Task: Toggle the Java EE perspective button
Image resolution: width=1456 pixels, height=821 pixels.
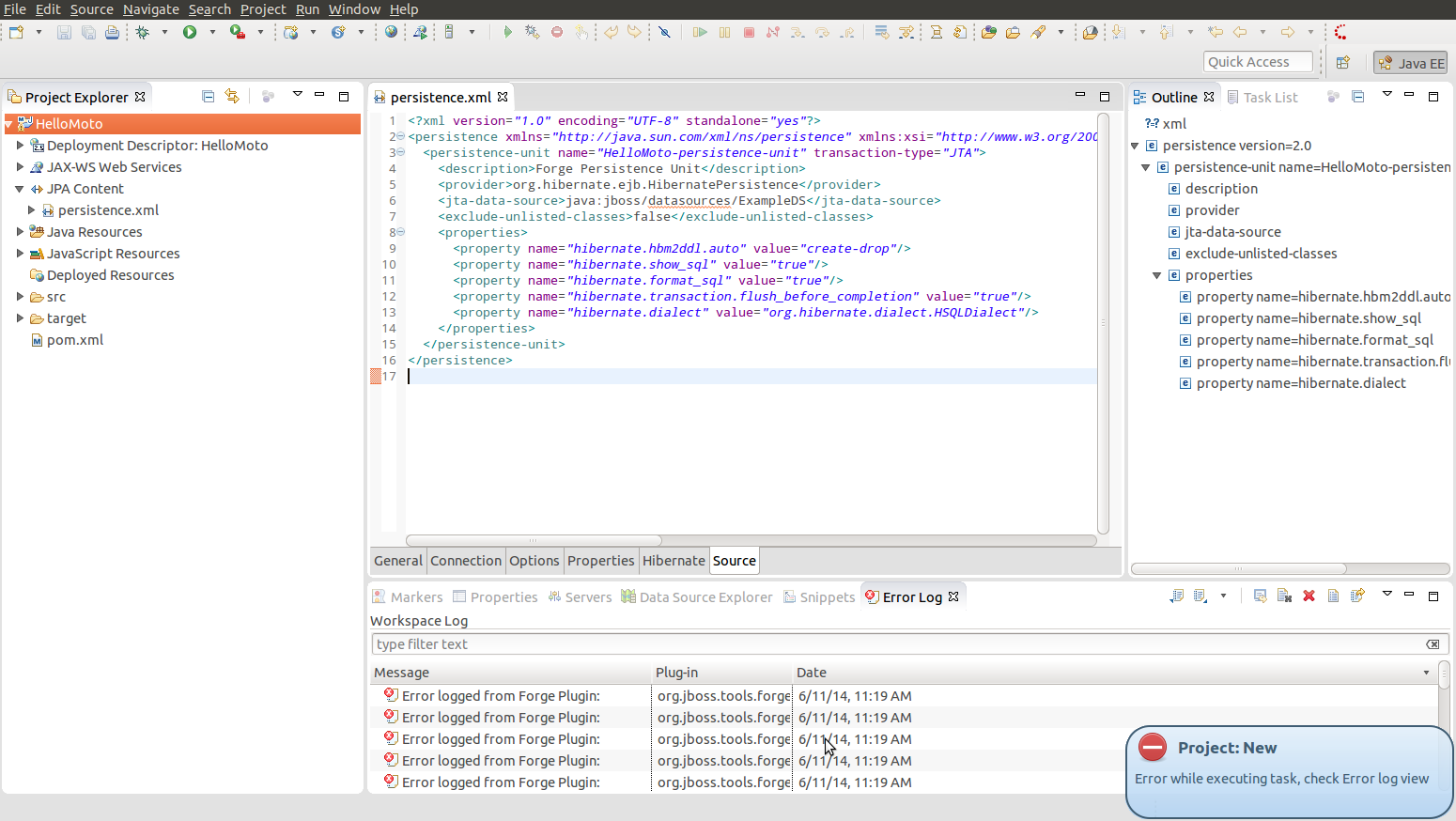Action: point(1410,63)
